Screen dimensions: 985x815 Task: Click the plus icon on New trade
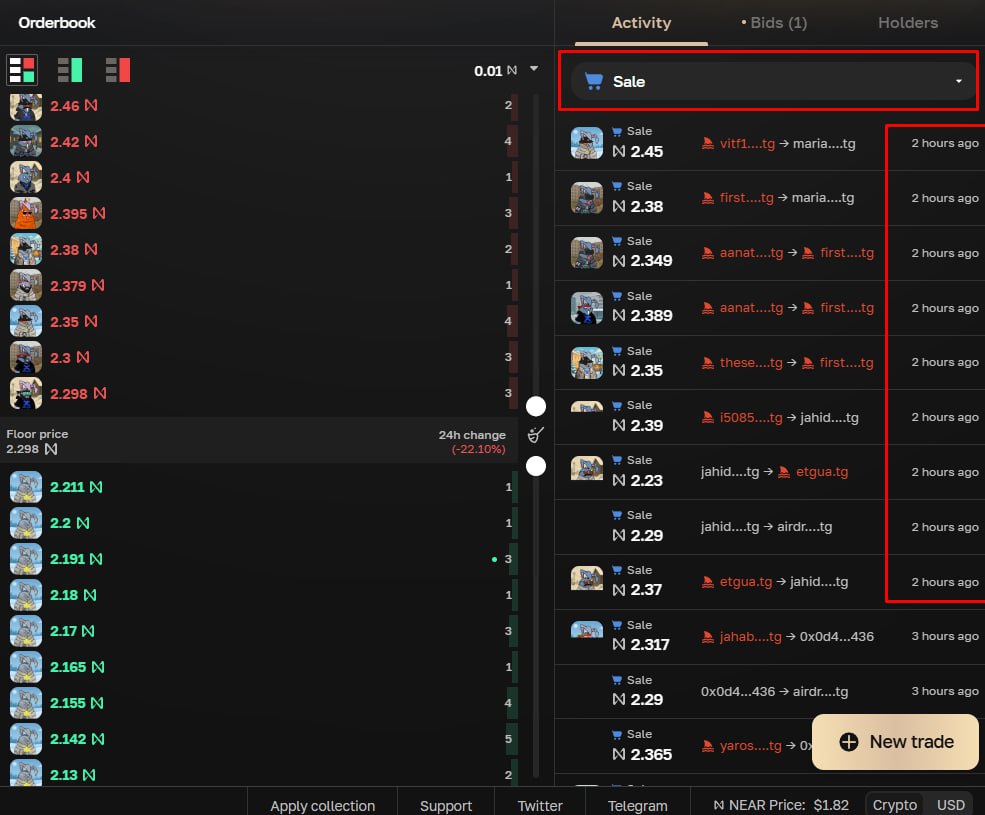pos(849,741)
